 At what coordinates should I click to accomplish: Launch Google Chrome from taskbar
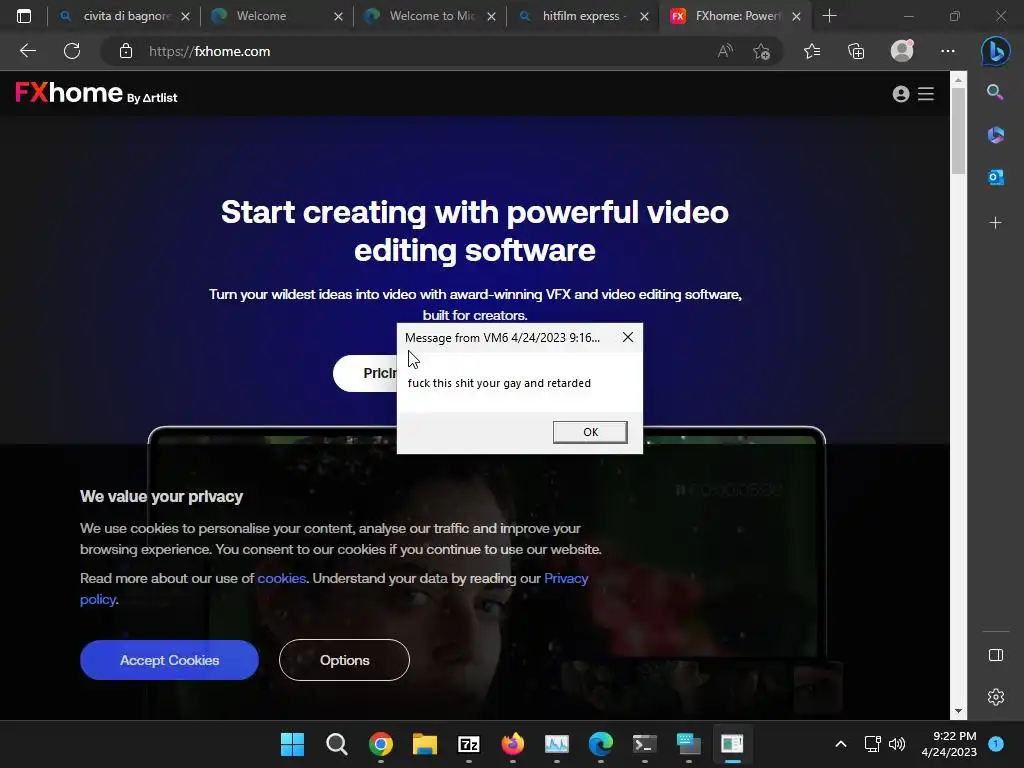coord(381,744)
